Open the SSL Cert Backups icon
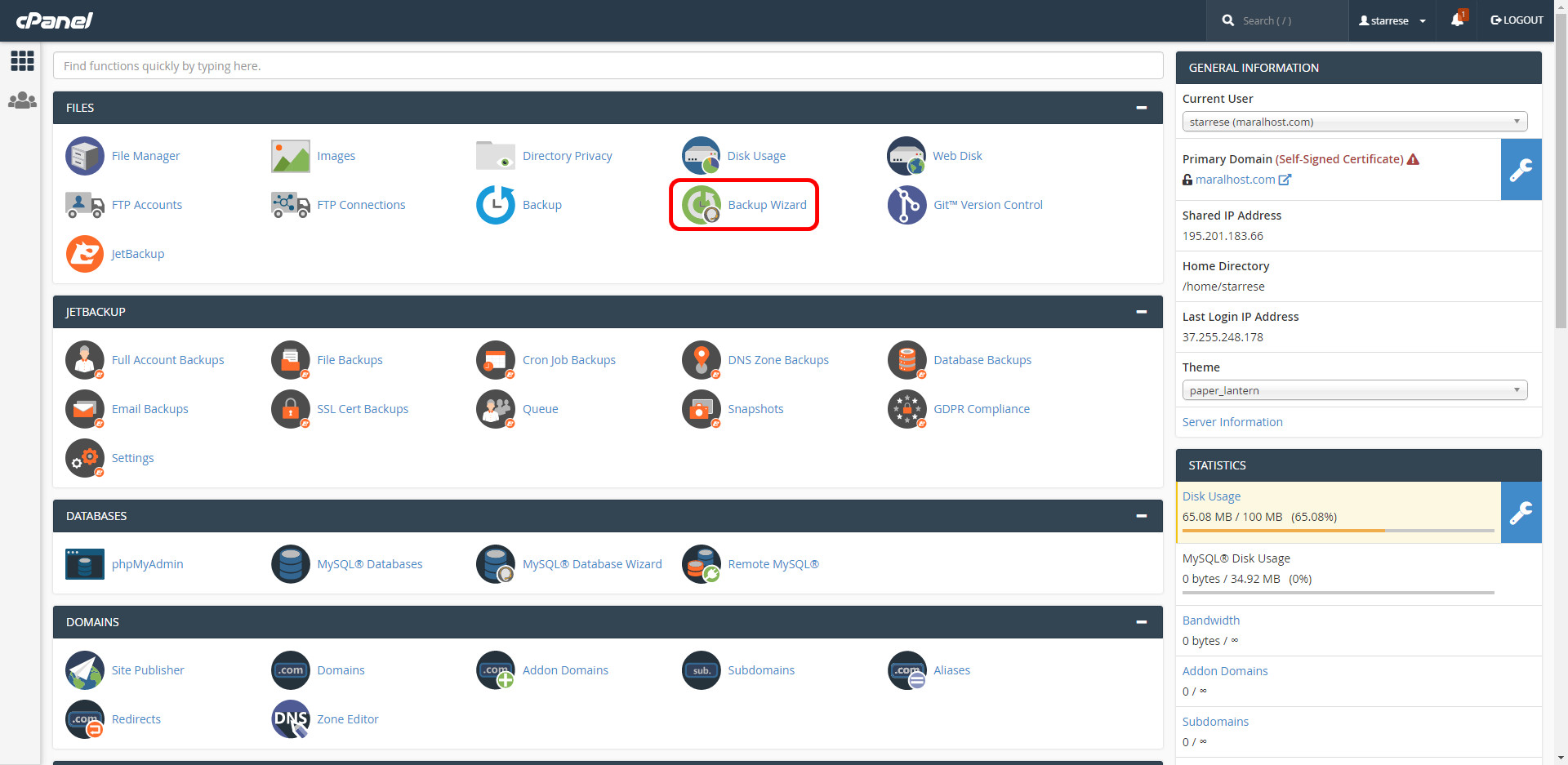Image resolution: width=1568 pixels, height=765 pixels. click(x=291, y=409)
